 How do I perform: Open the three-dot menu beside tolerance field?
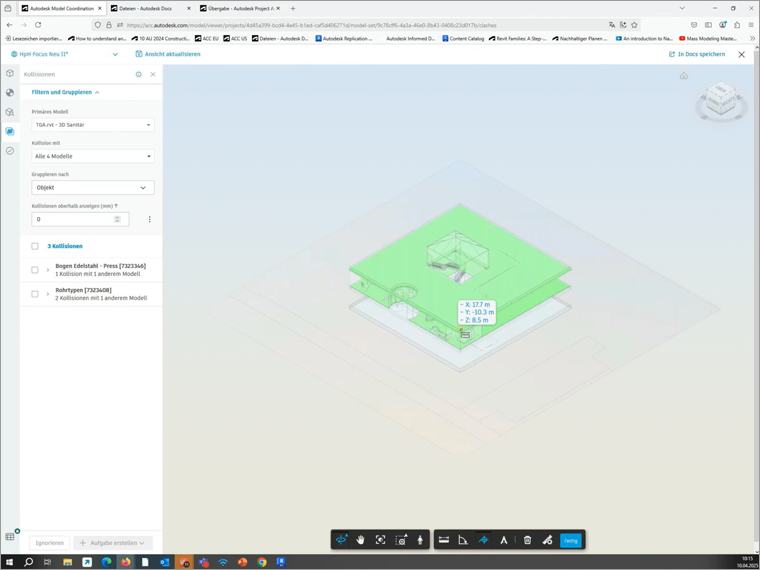[149, 219]
